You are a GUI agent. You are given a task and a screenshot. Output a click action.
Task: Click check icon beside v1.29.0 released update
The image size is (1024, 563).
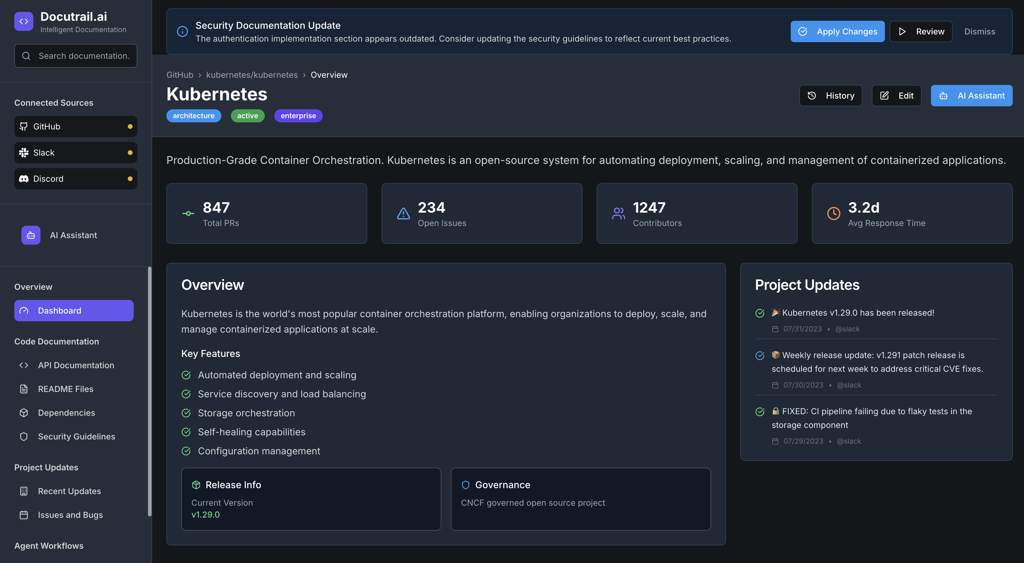tap(760, 314)
